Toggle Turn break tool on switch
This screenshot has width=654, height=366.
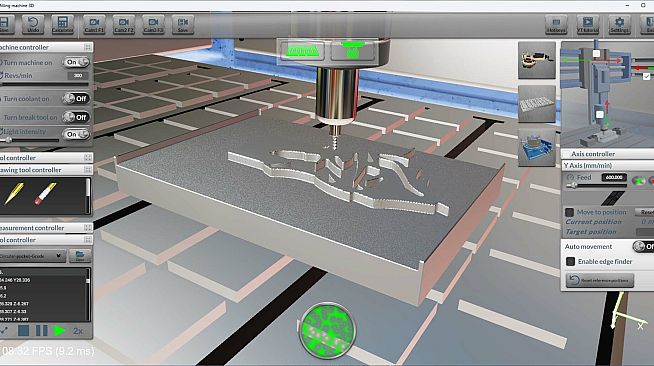click(x=76, y=117)
